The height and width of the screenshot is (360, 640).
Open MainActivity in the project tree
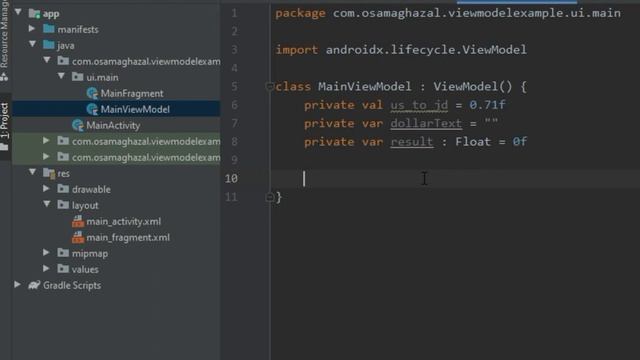[113, 125]
